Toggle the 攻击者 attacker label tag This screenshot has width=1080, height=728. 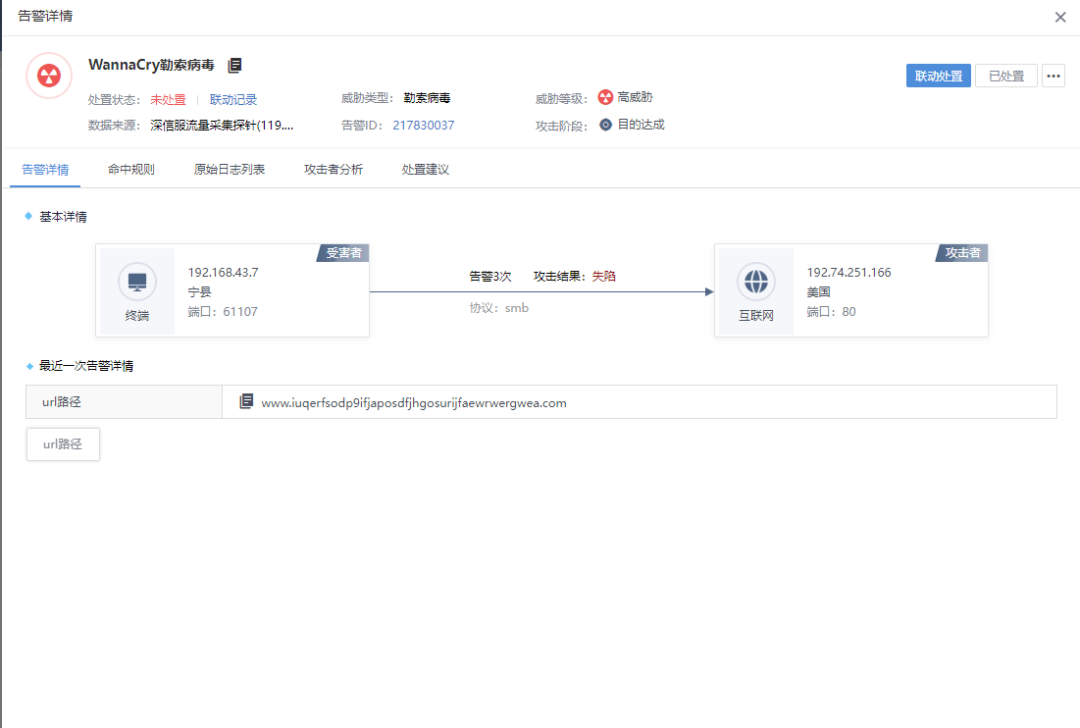(961, 253)
